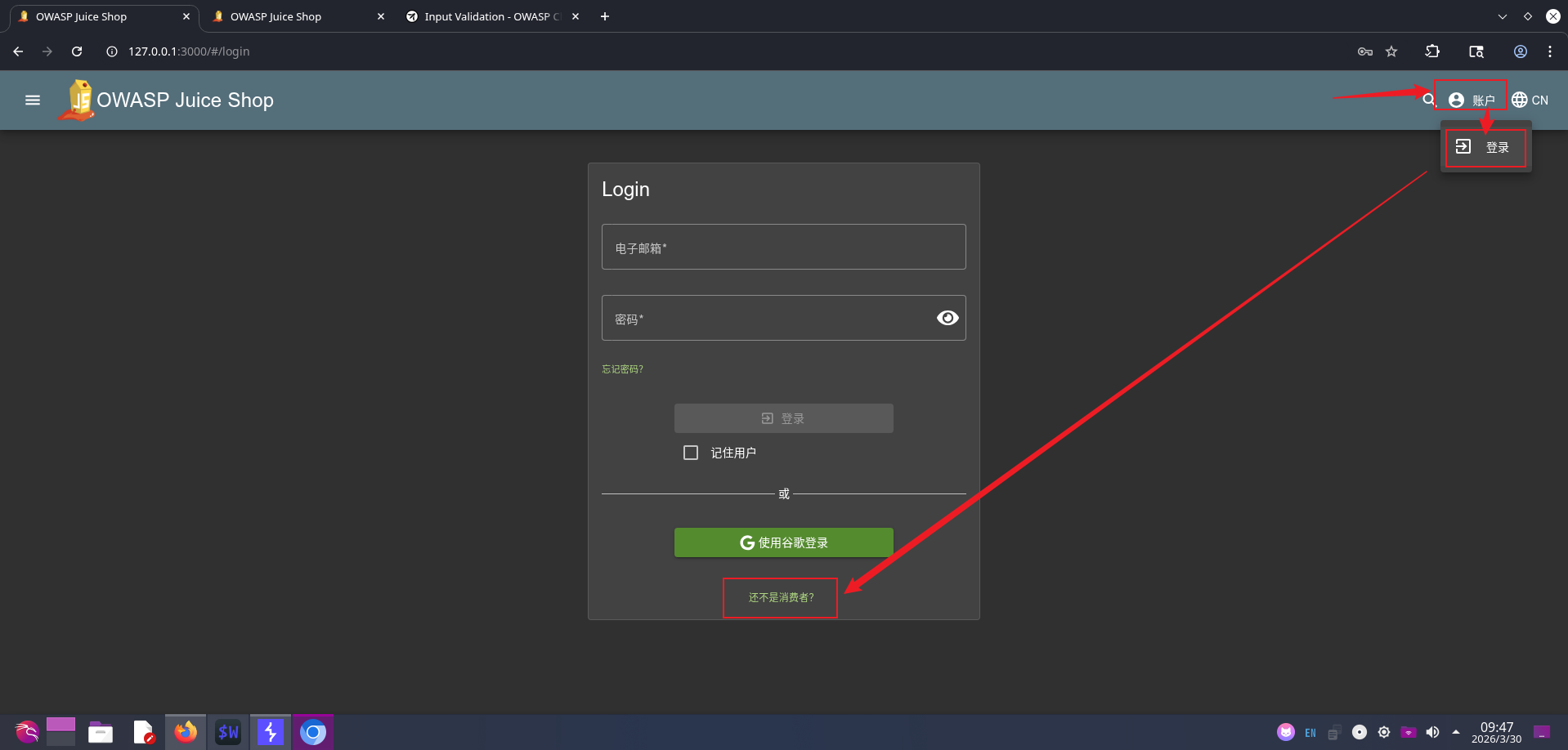Open the browser profile icon

pyautogui.click(x=1521, y=51)
